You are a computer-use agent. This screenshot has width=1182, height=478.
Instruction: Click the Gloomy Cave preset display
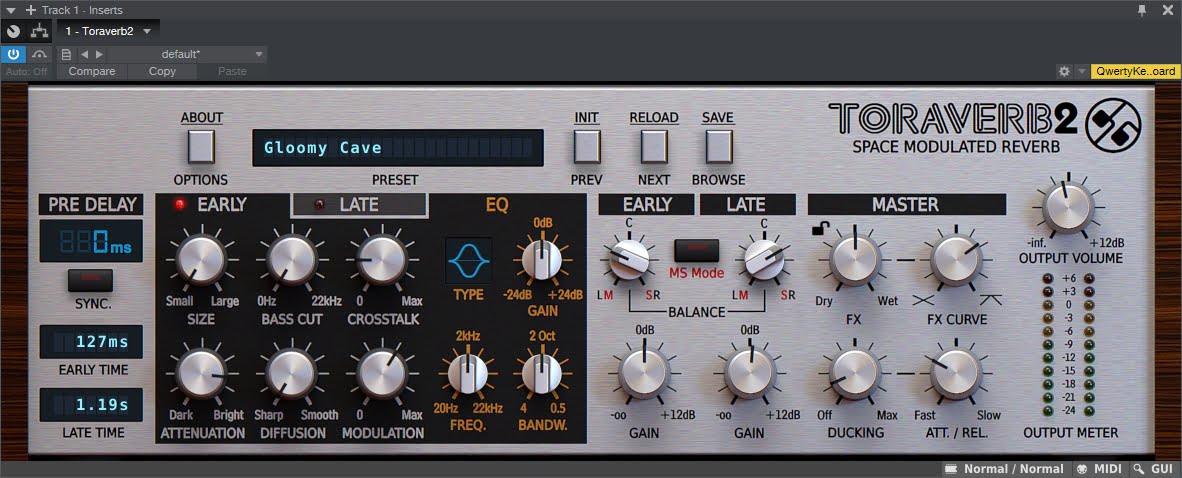click(398, 147)
